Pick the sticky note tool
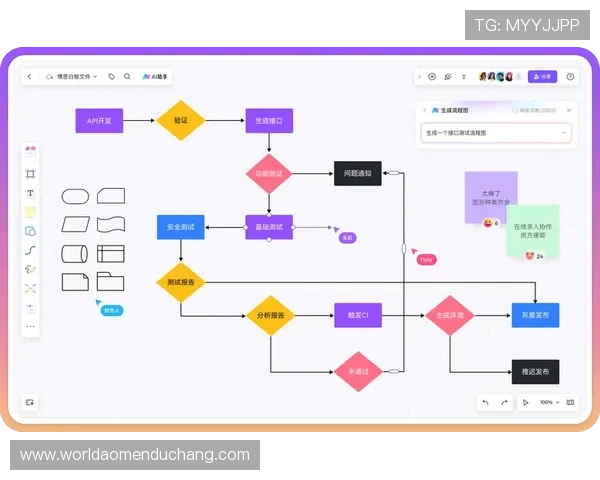Viewport: 600px width, 480px height. [30, 212]
